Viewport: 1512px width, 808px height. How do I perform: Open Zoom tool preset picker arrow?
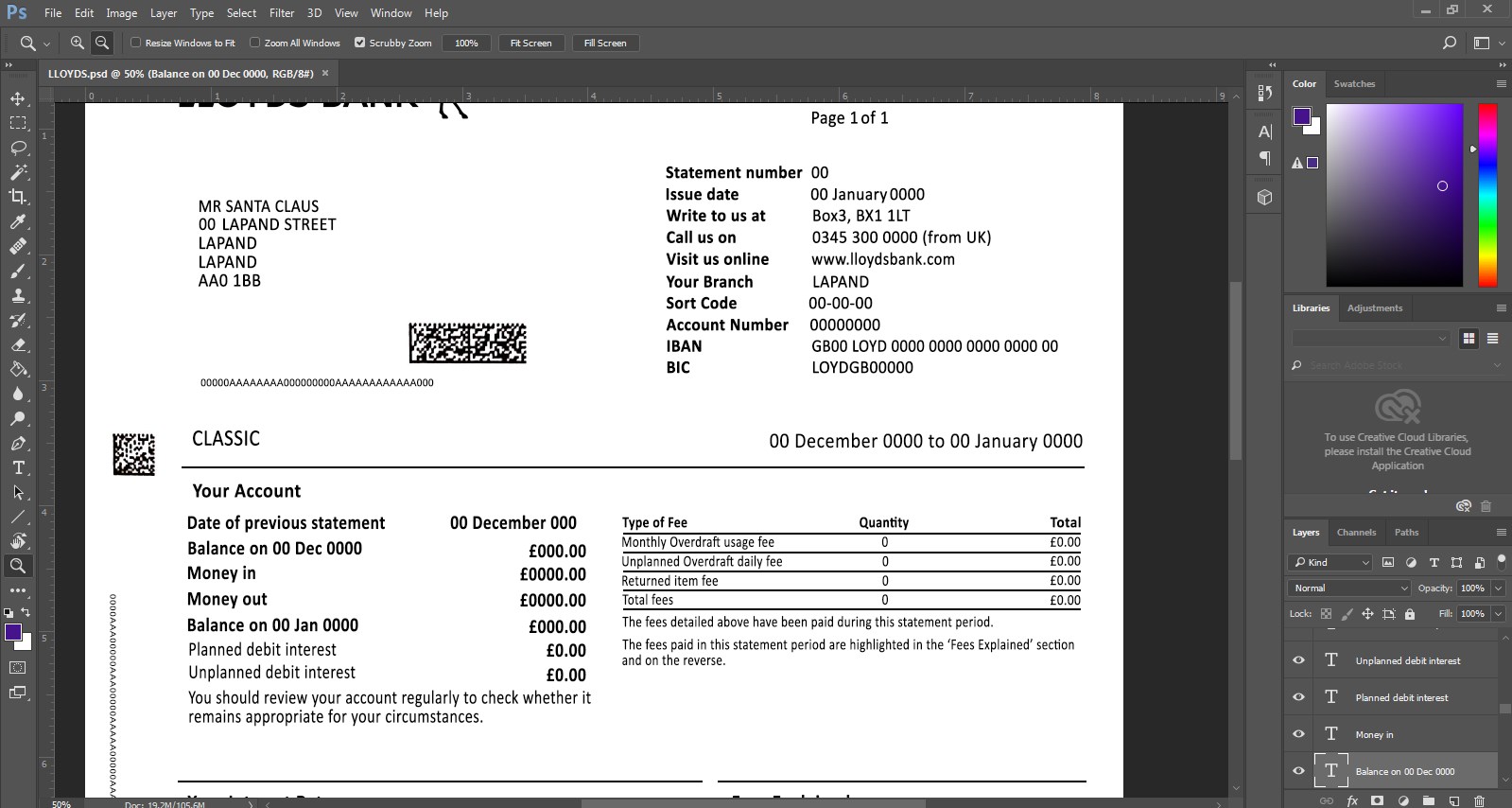[46, 44]
